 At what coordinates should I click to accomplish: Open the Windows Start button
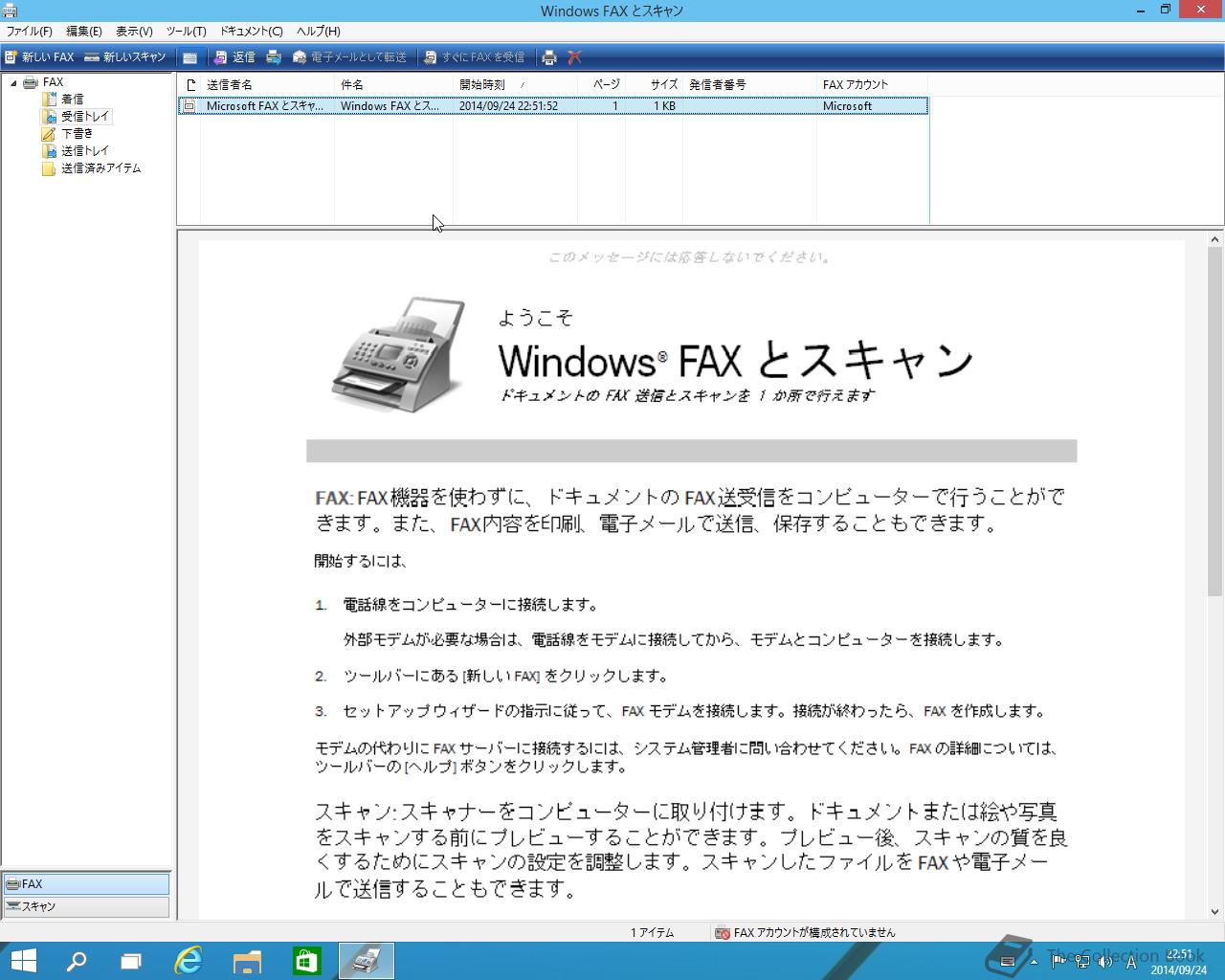[23, 961]
